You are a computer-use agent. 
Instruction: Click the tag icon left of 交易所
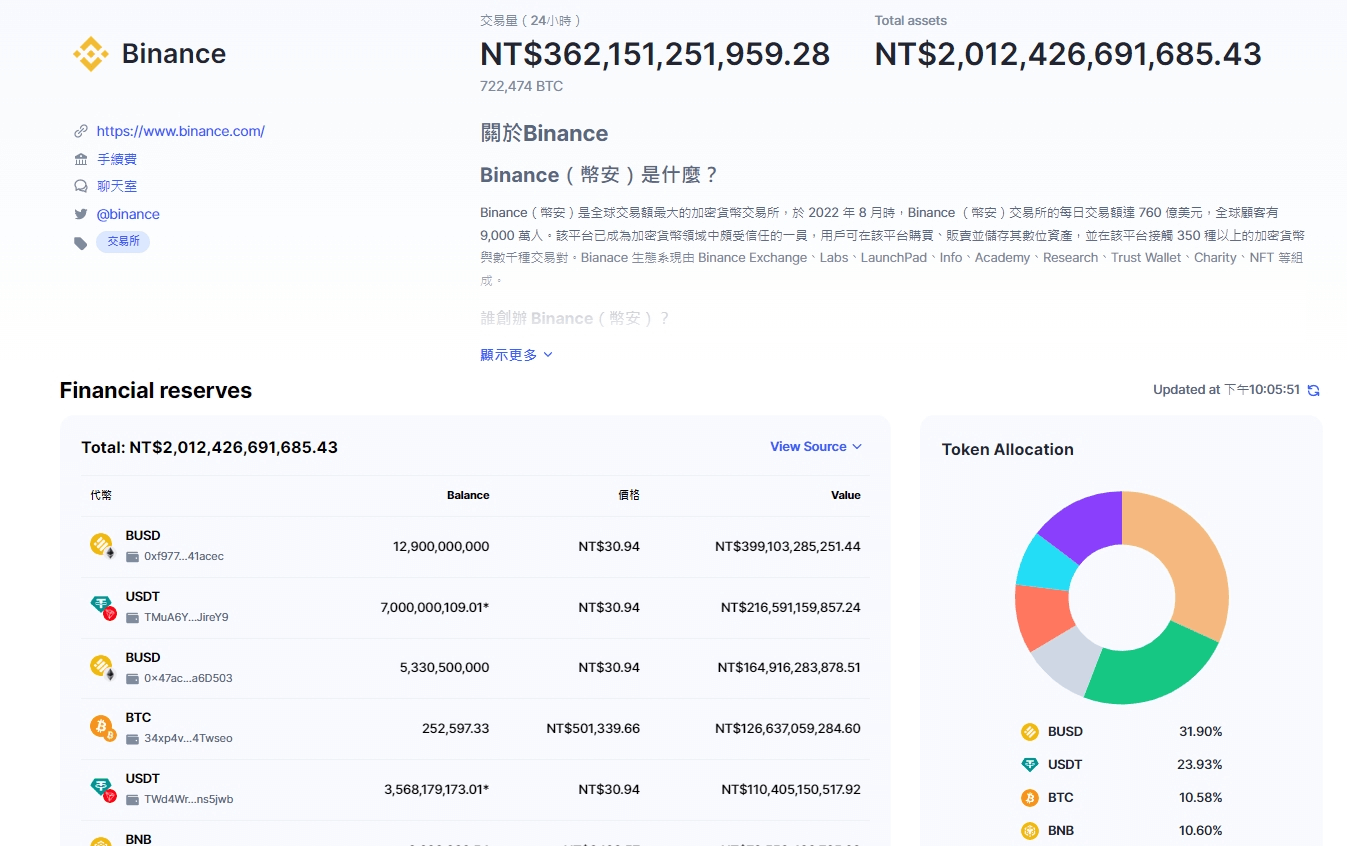tap(81, 243)
